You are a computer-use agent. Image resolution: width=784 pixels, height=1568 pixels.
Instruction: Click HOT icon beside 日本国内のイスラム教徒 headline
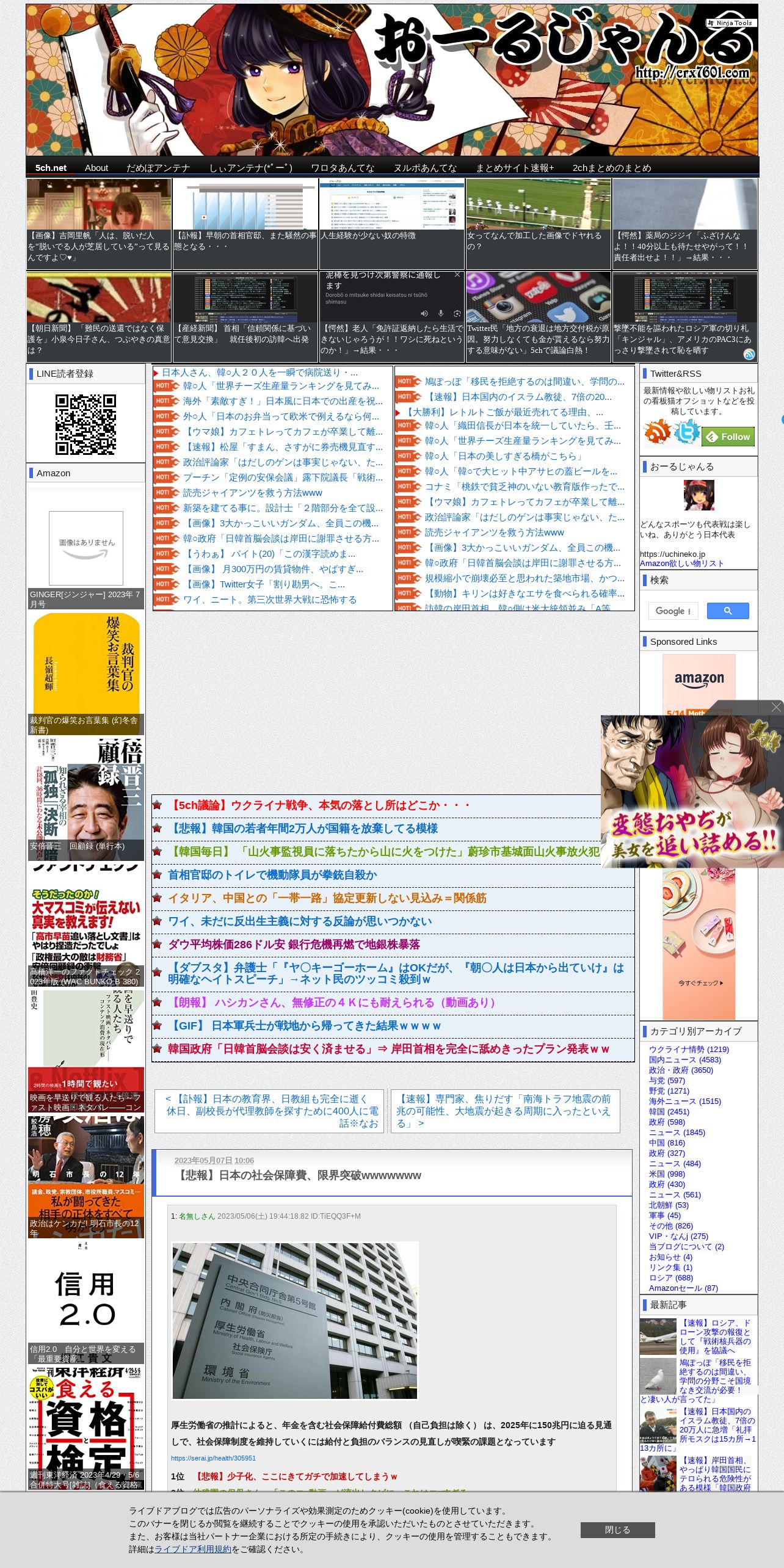coord(408,397)
